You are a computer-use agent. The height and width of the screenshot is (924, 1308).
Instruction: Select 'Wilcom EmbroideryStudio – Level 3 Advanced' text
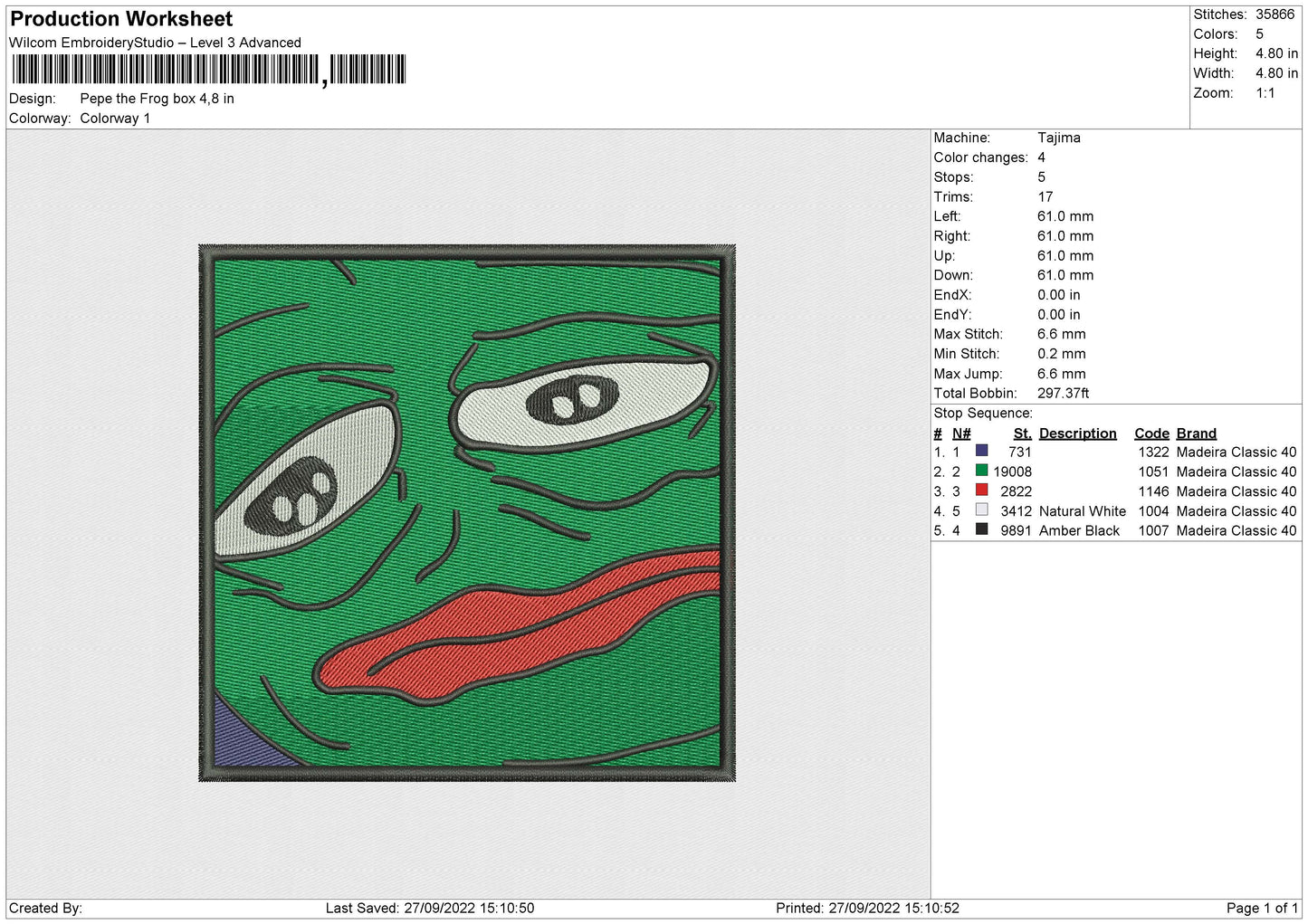click(x=155, y=43)
